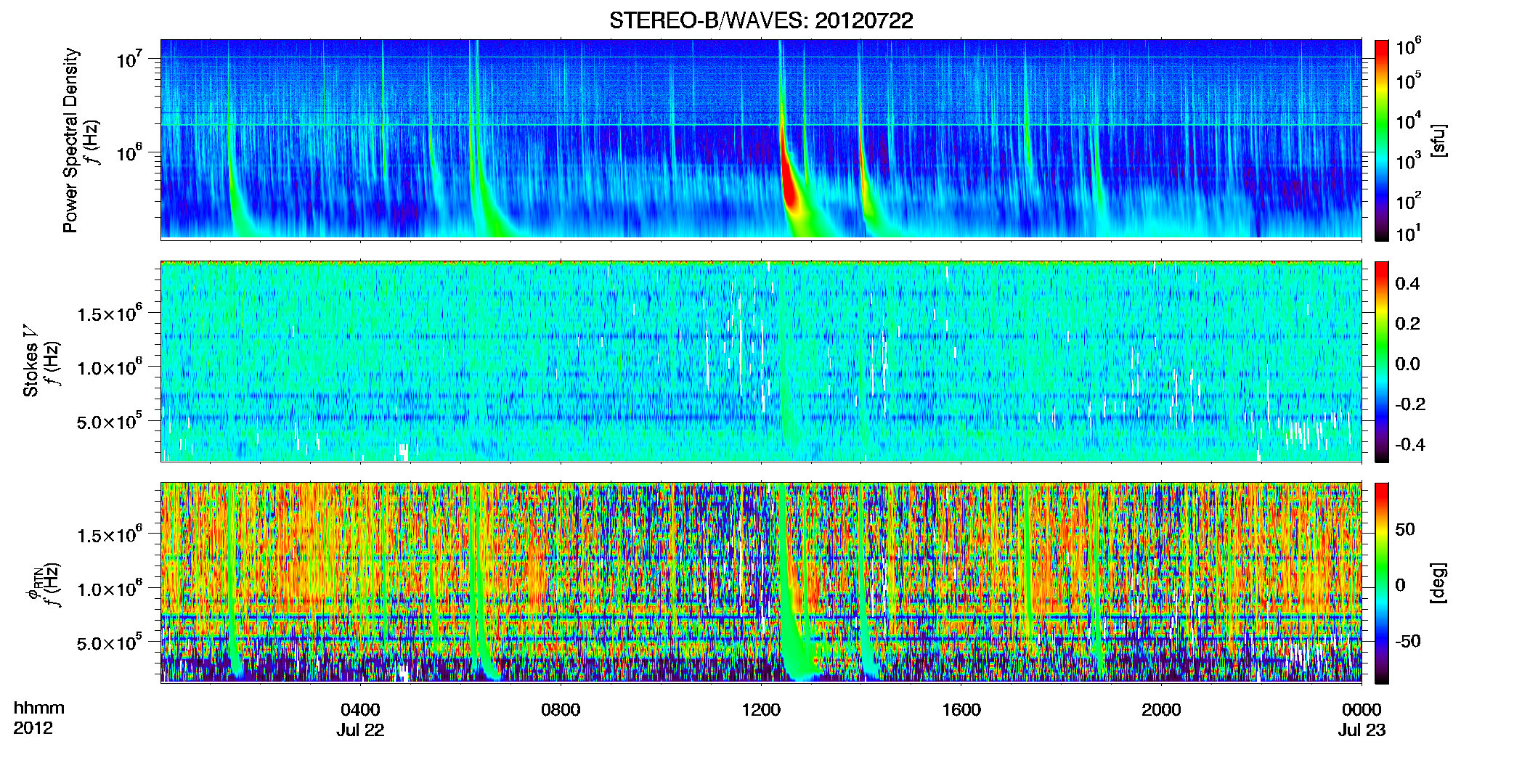This screenshot has width=1522, height=784.
Task: Click the 0000 time axis label
Action: (1362, 710)
